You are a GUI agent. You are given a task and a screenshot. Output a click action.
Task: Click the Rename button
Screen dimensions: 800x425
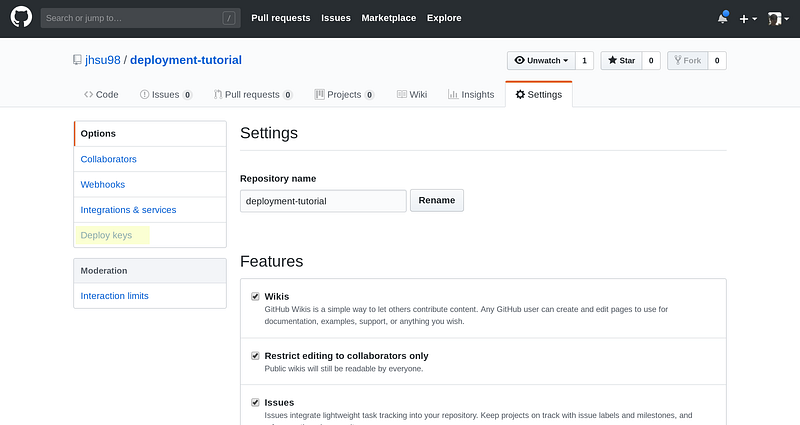[x=437, y=201]
